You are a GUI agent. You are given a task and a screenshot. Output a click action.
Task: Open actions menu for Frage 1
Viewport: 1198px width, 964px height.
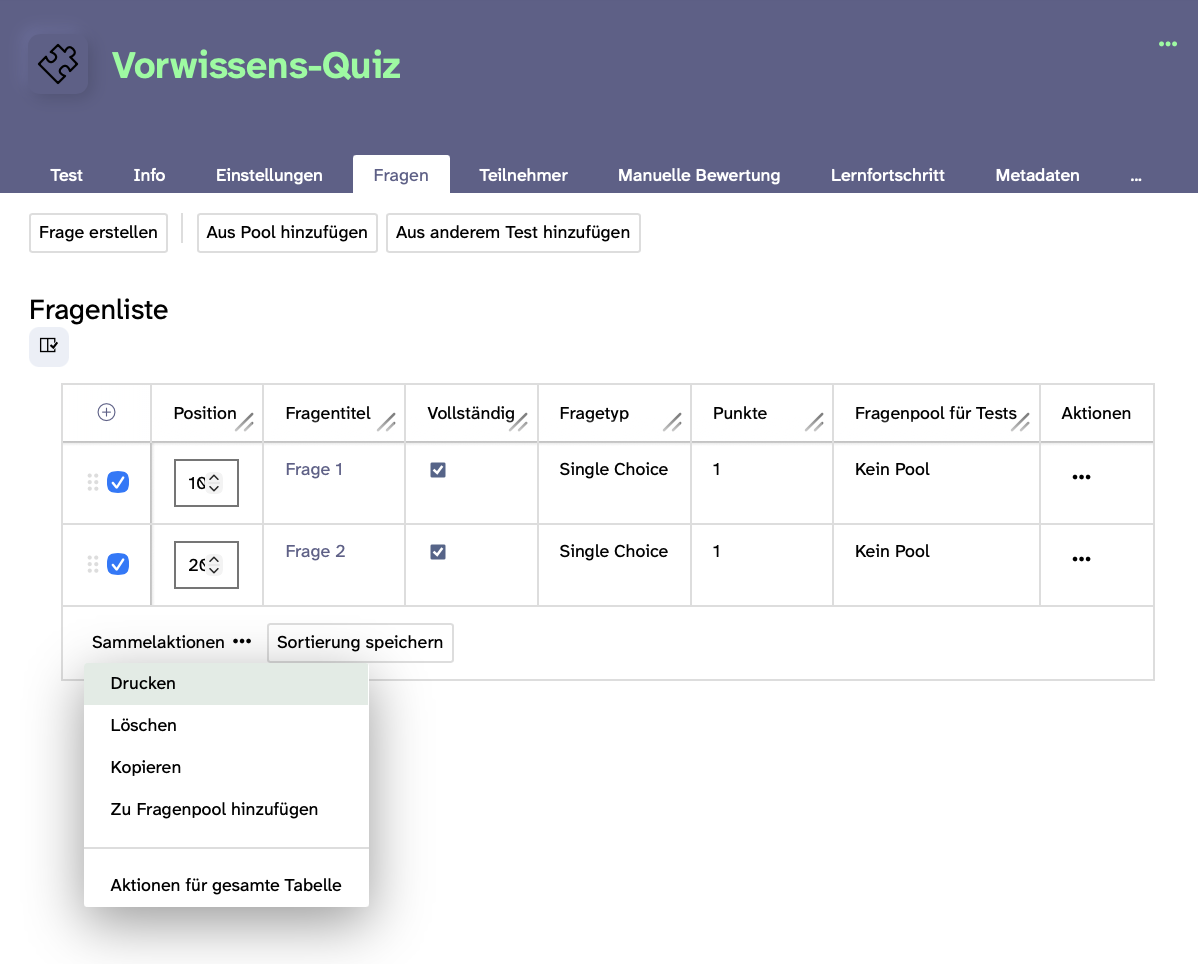pos(1081,477)
